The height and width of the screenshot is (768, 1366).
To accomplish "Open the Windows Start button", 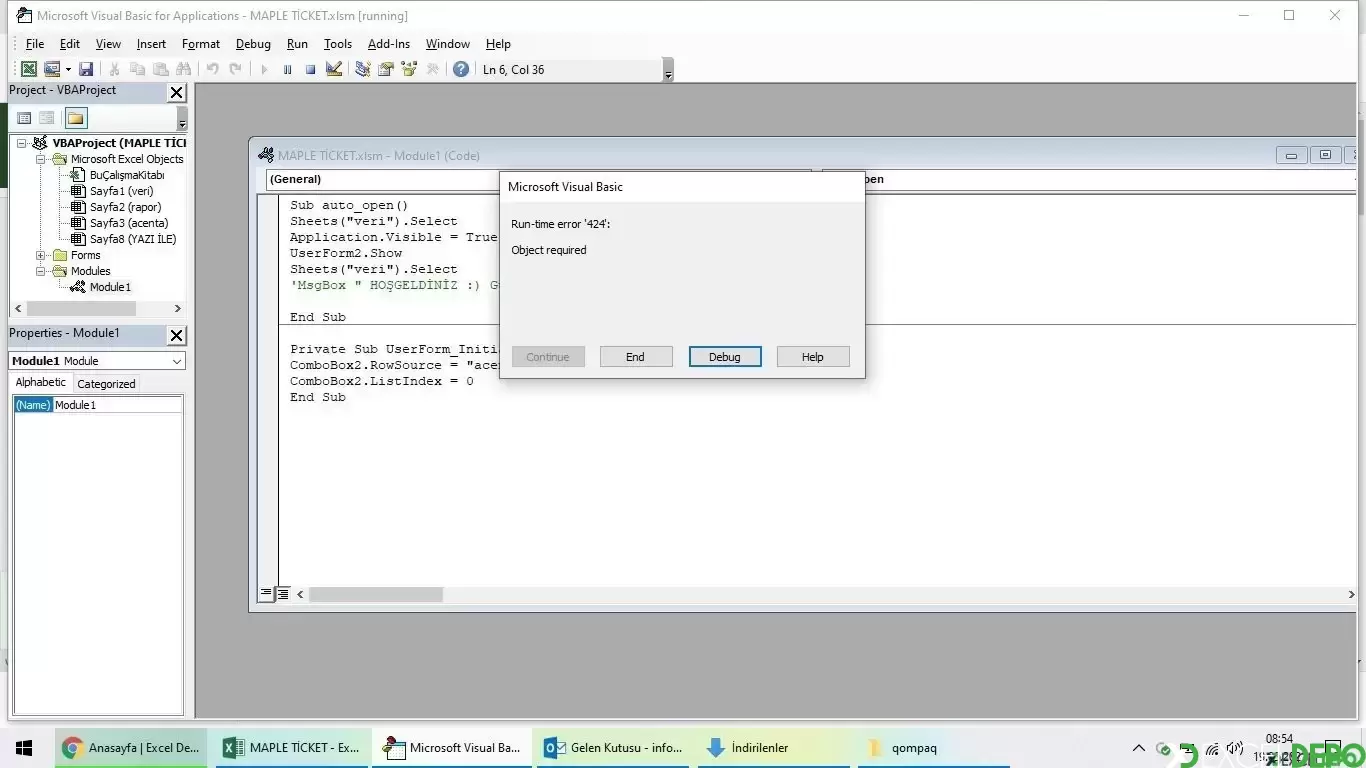I will pos(24,748).
